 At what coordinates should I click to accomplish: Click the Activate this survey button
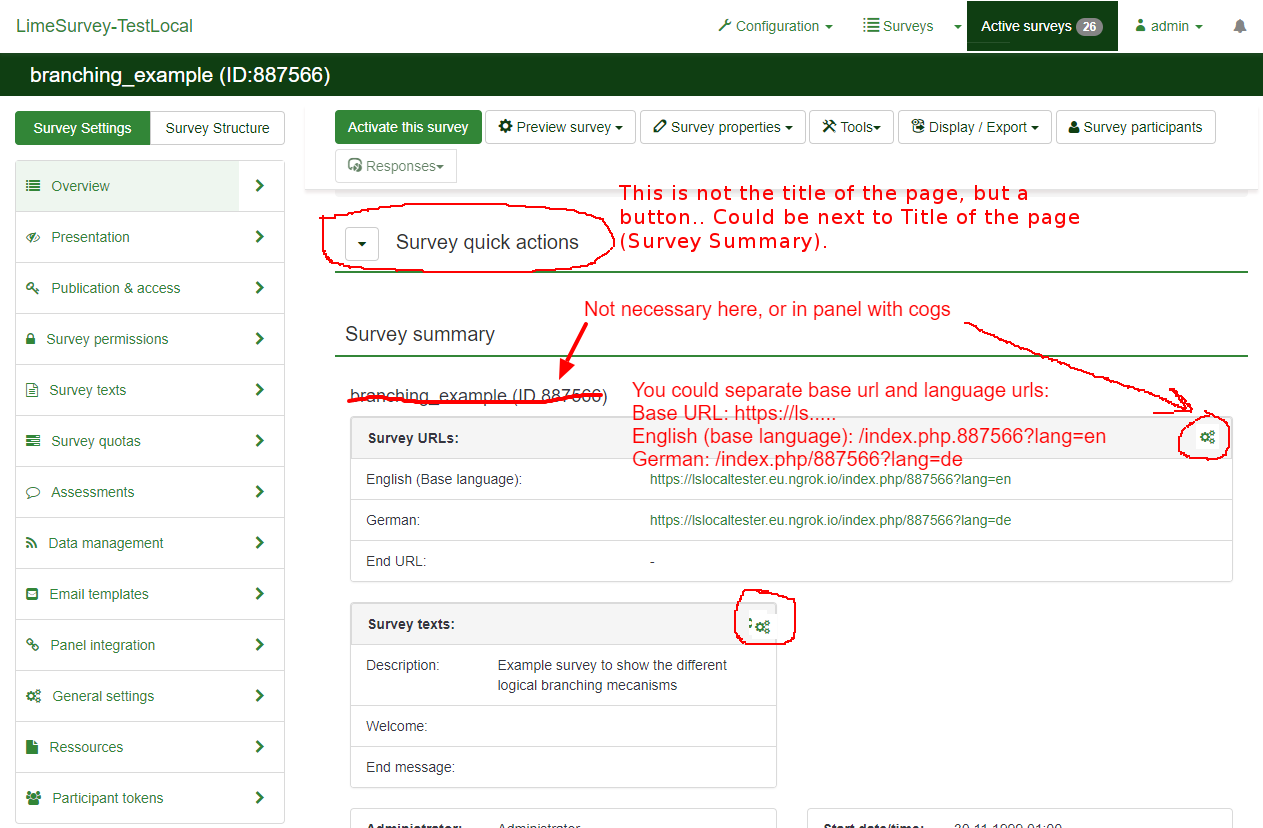coord(408,127)
